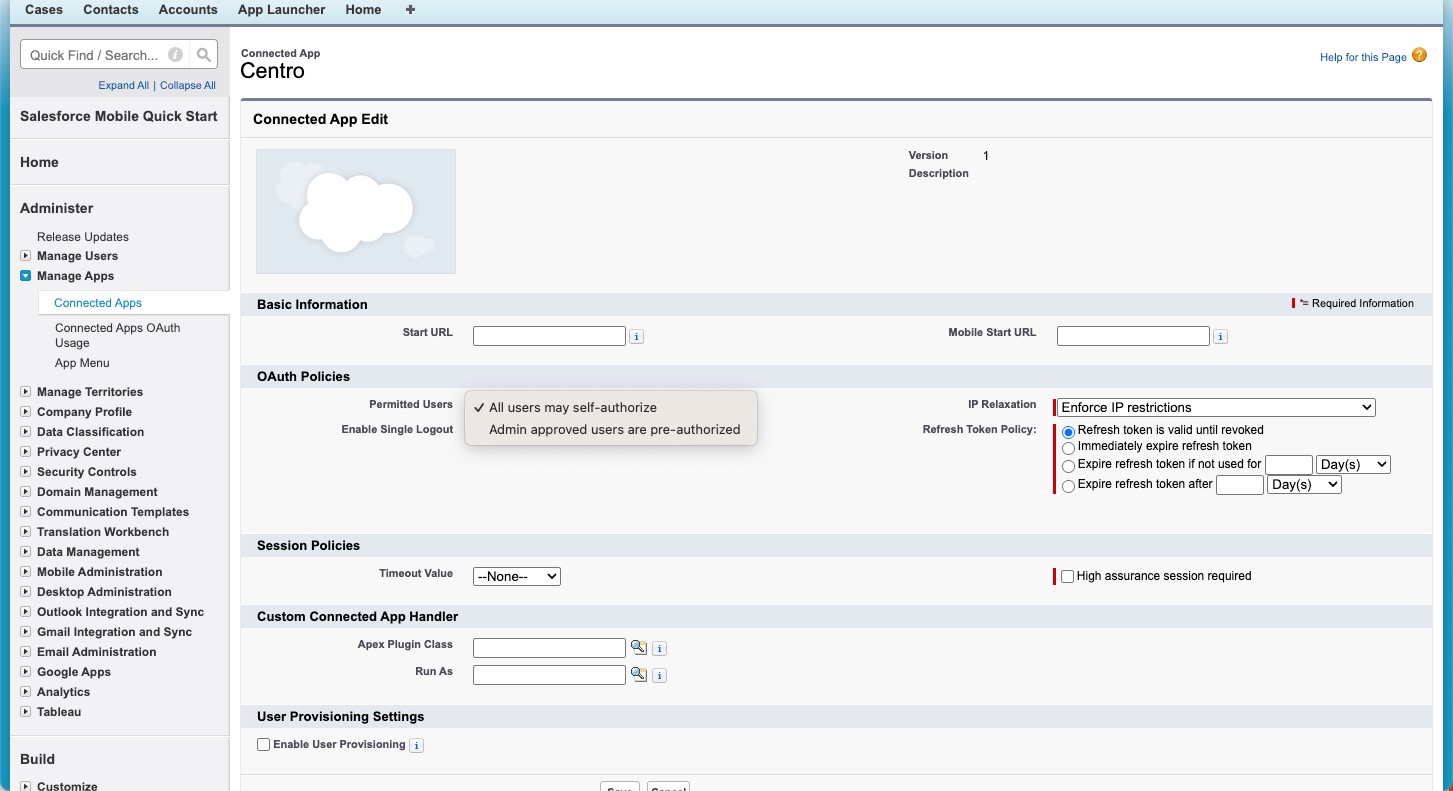Expand Tableau section

tap(26, 712)
